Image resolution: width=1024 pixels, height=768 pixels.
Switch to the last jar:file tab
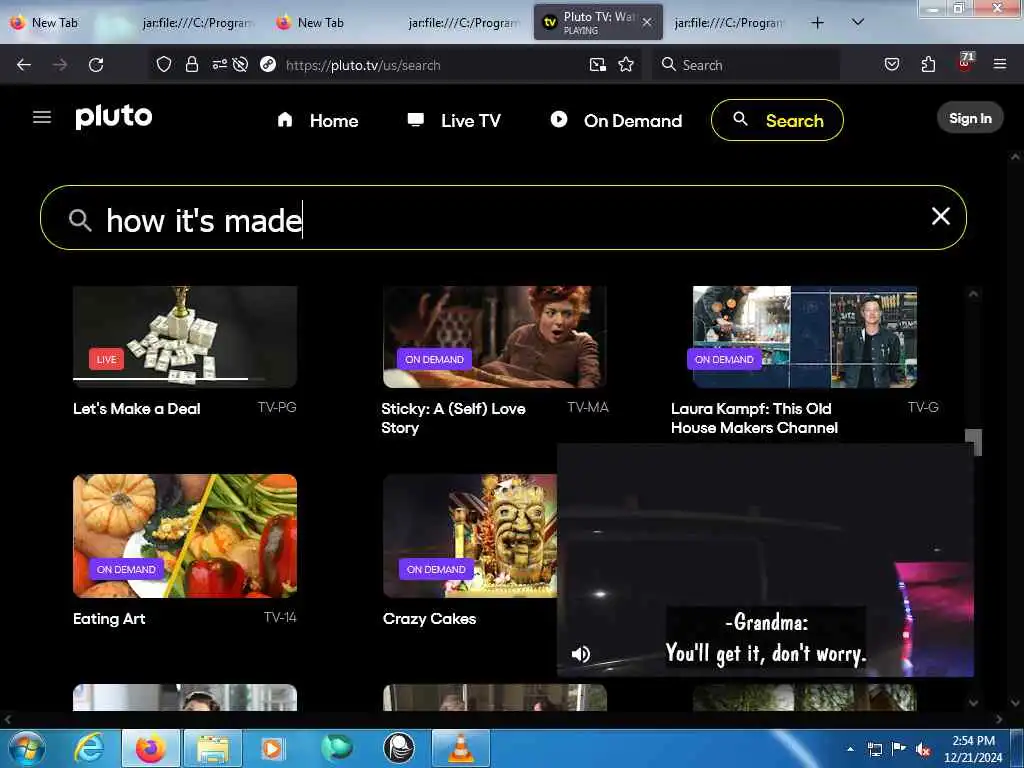pyautogui.click(x=728, y=23)
